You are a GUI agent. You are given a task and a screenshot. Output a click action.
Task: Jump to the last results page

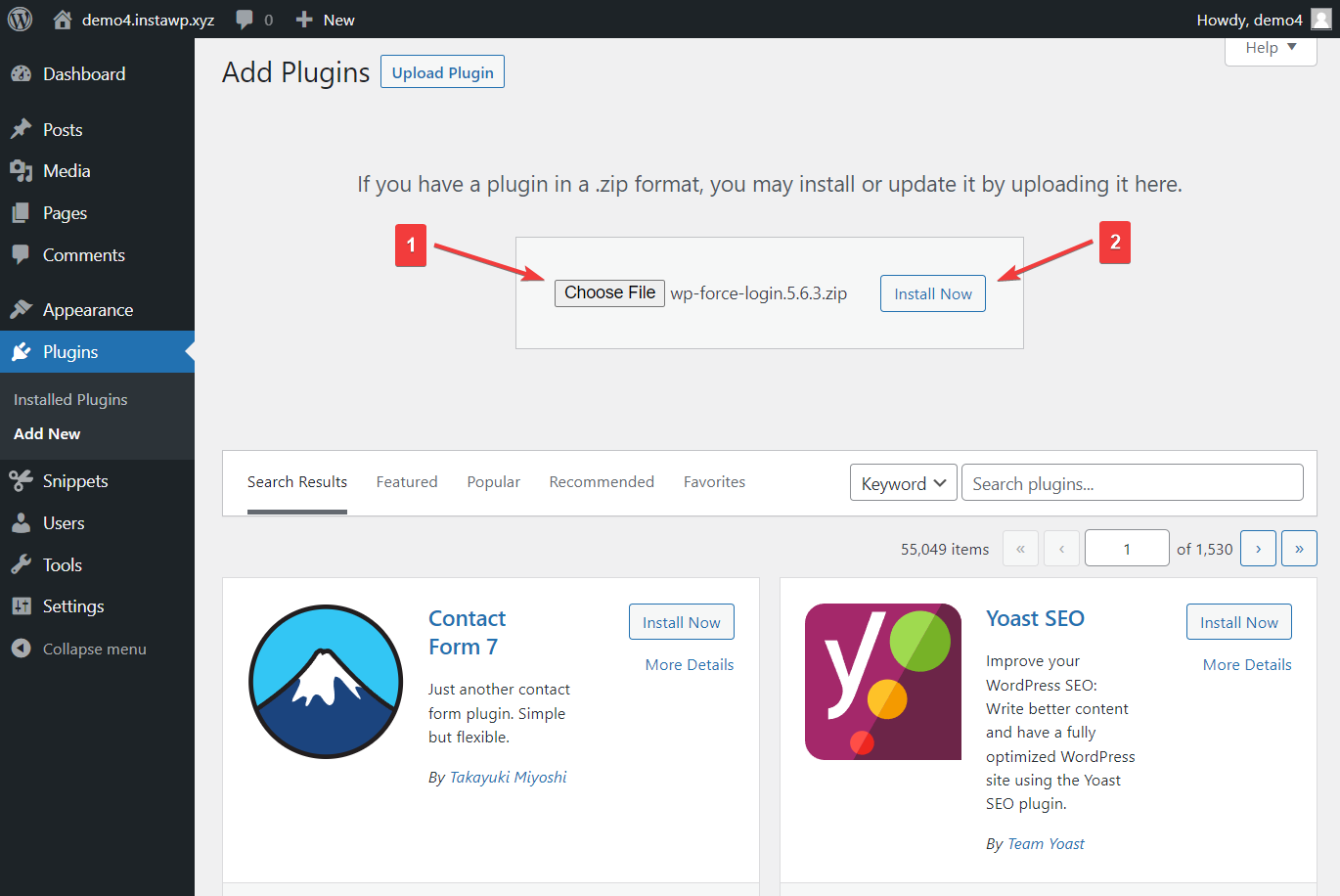[x=1299, y=549]
